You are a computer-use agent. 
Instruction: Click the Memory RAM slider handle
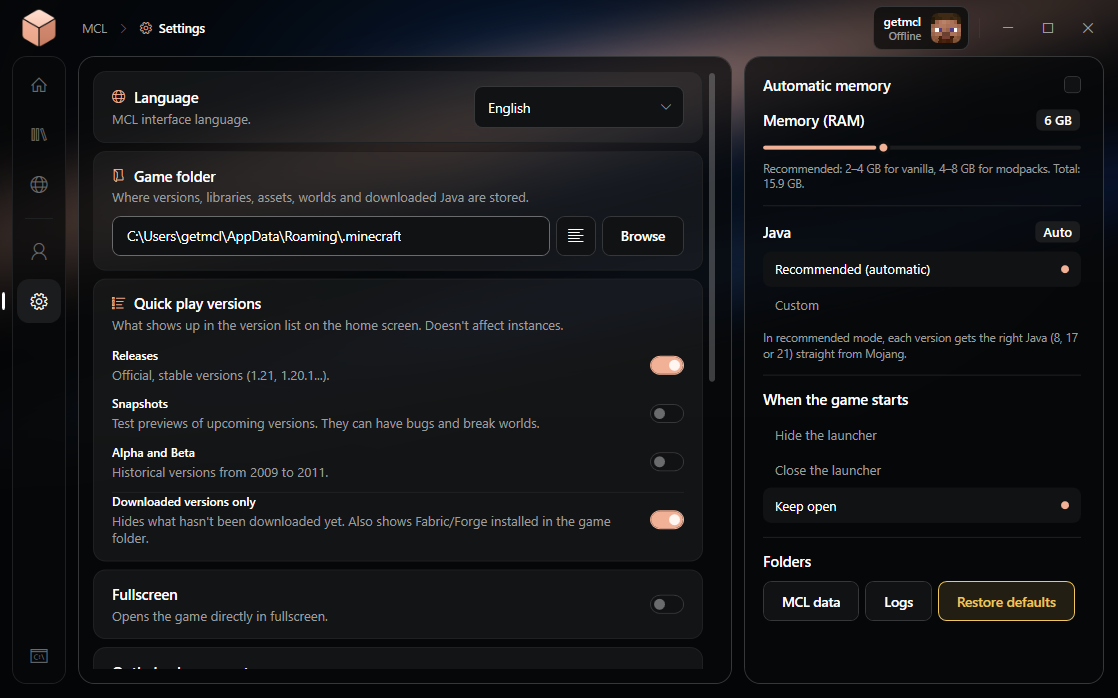[883, 148]
